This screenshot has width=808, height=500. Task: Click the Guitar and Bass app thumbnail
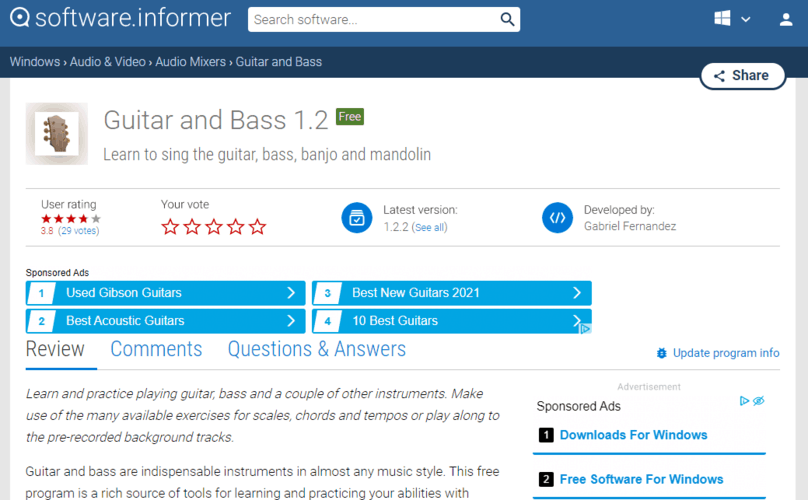[57, 134]
